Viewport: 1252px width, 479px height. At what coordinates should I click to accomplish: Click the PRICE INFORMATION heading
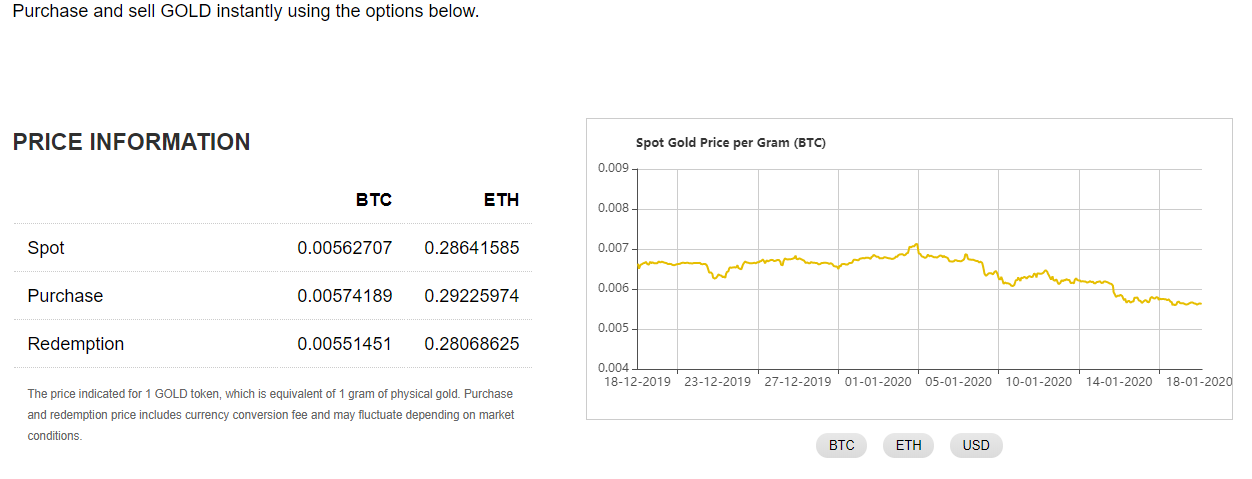click(x=131, y=142)
